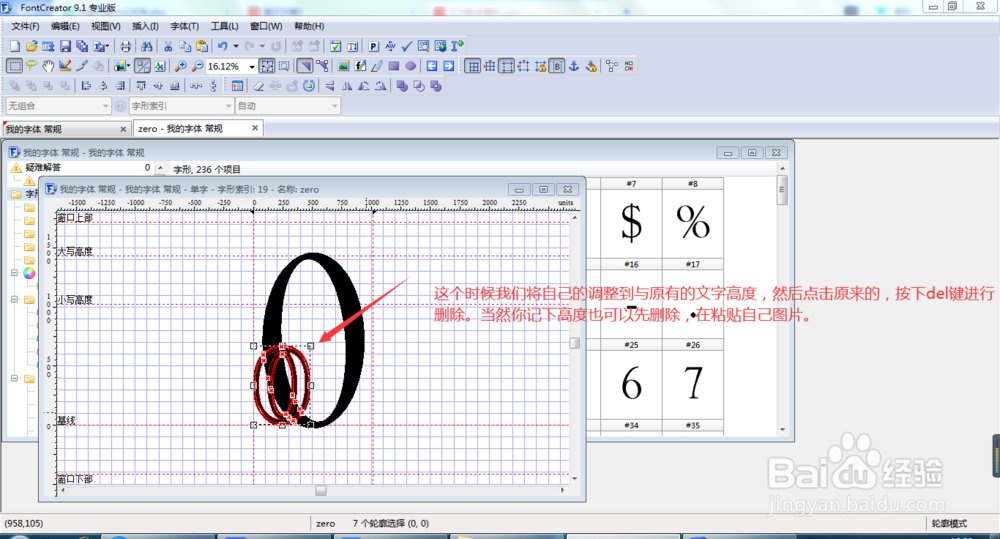Create a new font with New icon
The width and height of the screenshot is (1000, 539).
coord(15,46)
